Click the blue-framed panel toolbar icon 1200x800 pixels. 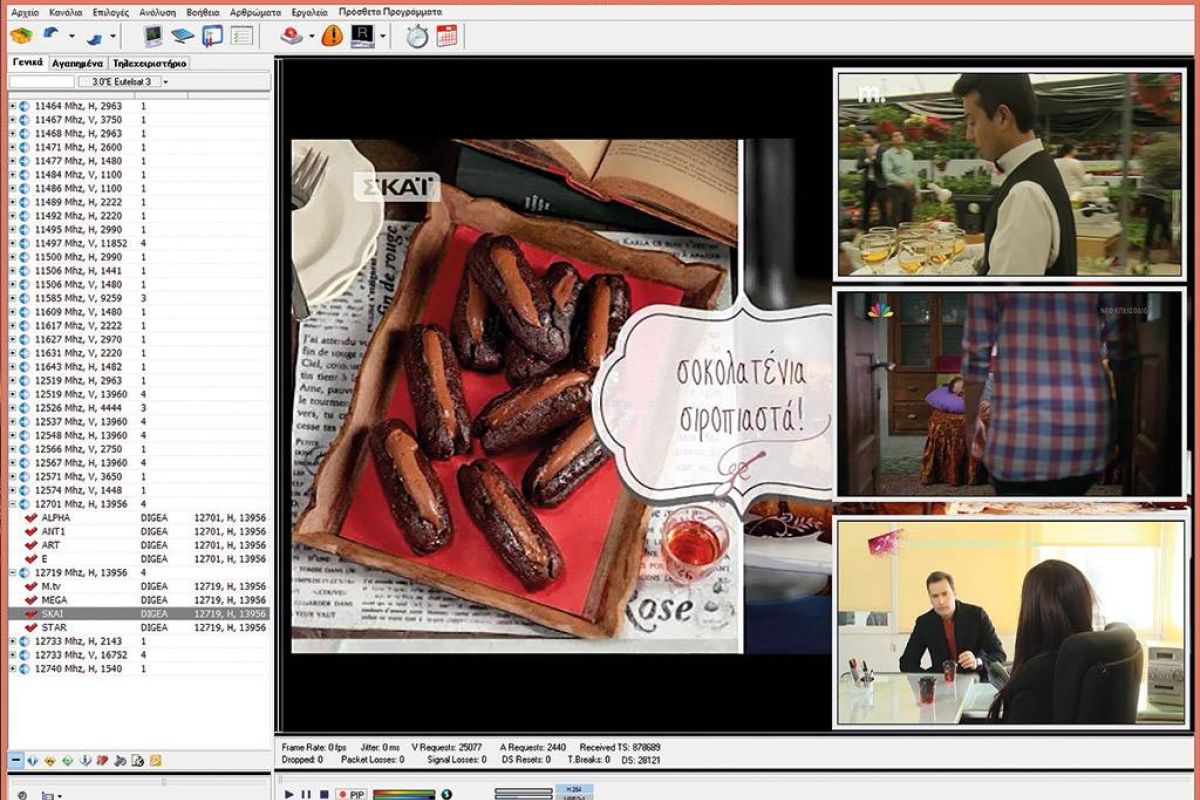pyautogui.click(x=212, y=36)
